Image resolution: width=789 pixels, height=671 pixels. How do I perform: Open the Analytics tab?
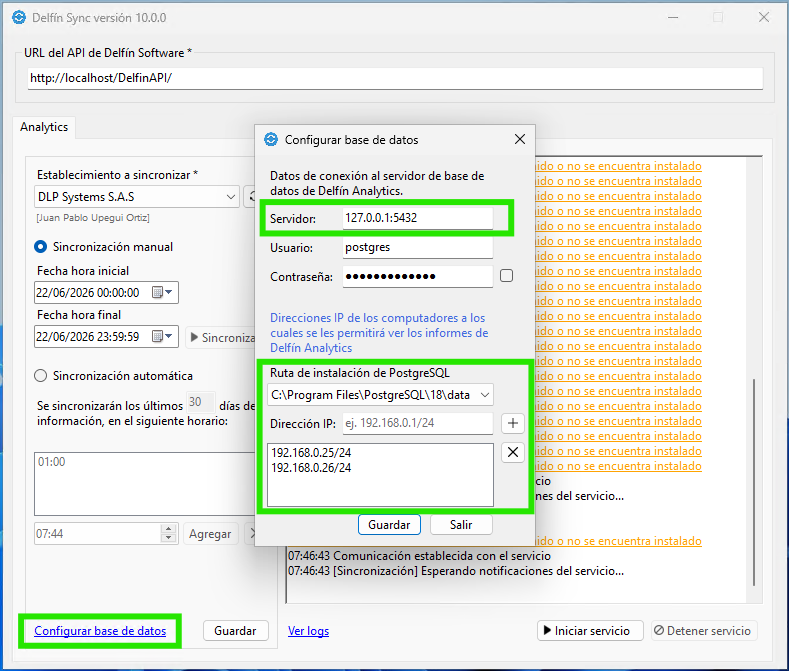(x=44, y=127)
